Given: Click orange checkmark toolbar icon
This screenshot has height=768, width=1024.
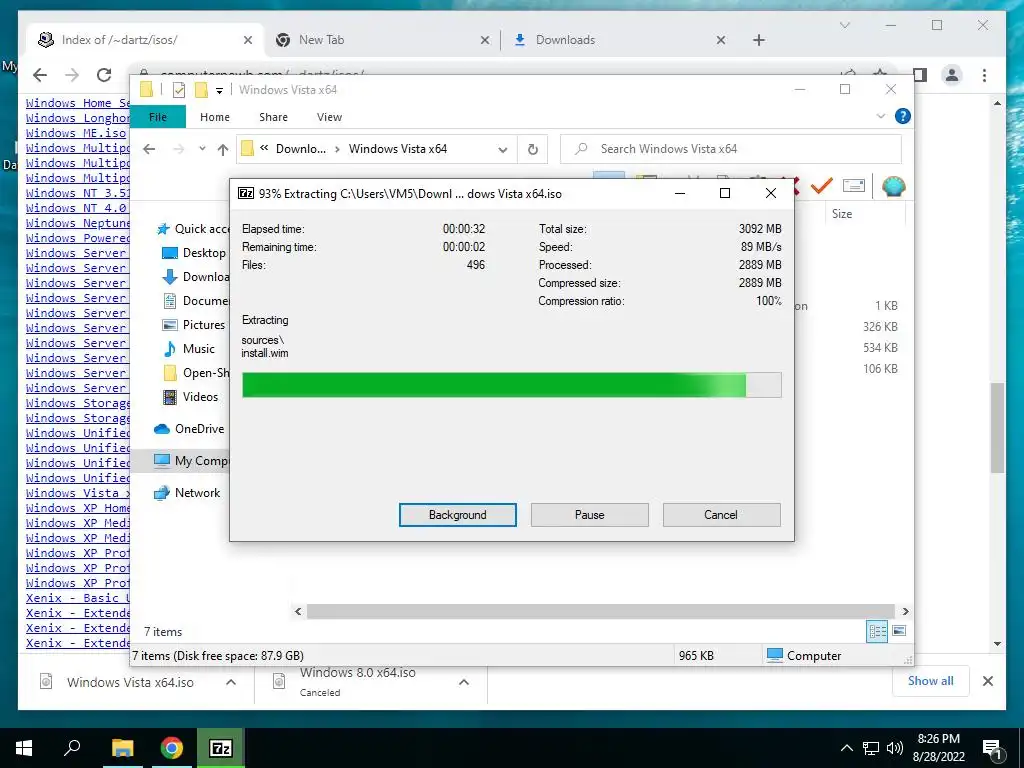Looking at the screenshot, I should [x=822, y=186].
